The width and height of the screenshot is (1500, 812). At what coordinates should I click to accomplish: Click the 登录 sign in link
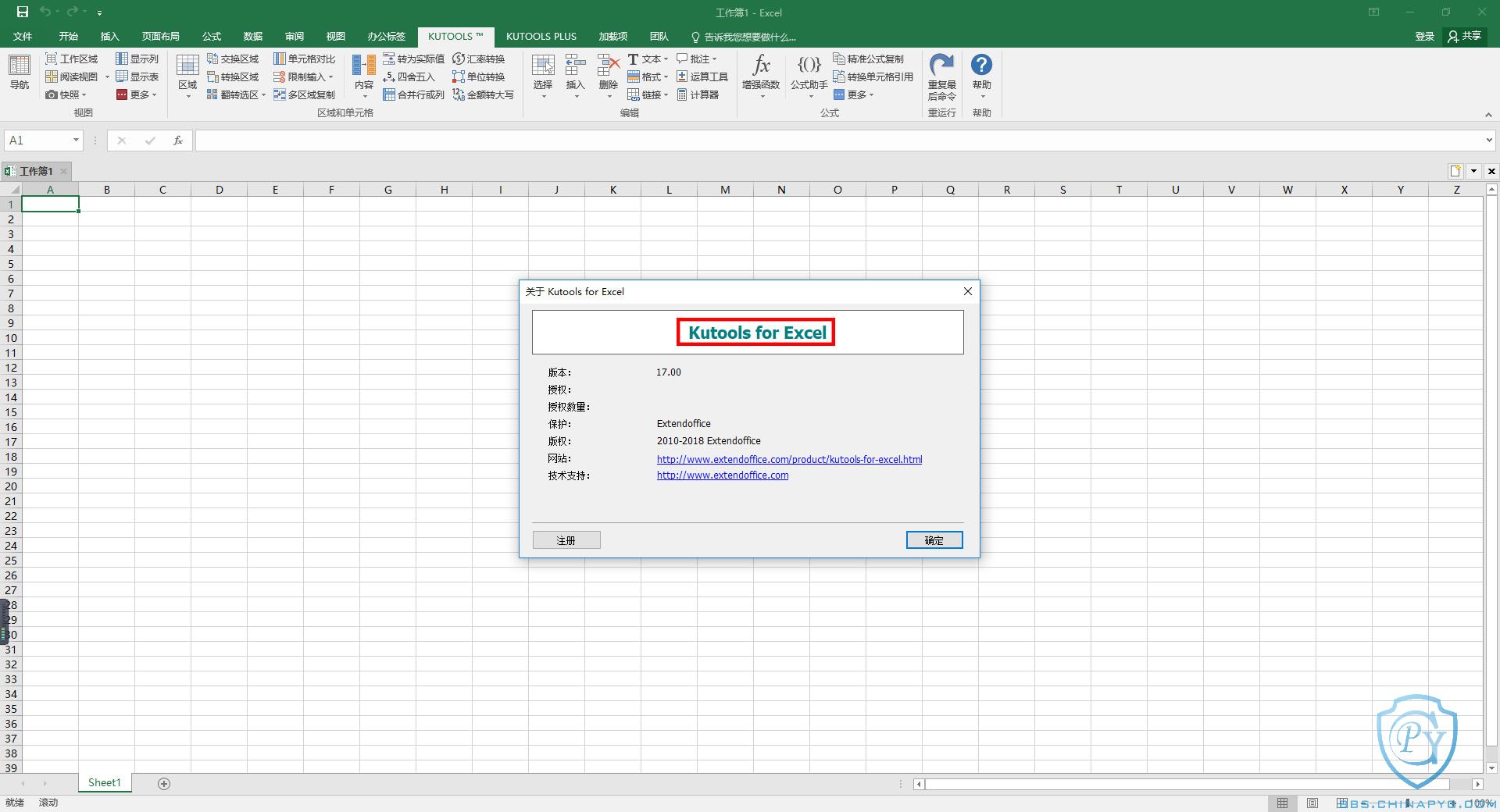coord(1424,36)
